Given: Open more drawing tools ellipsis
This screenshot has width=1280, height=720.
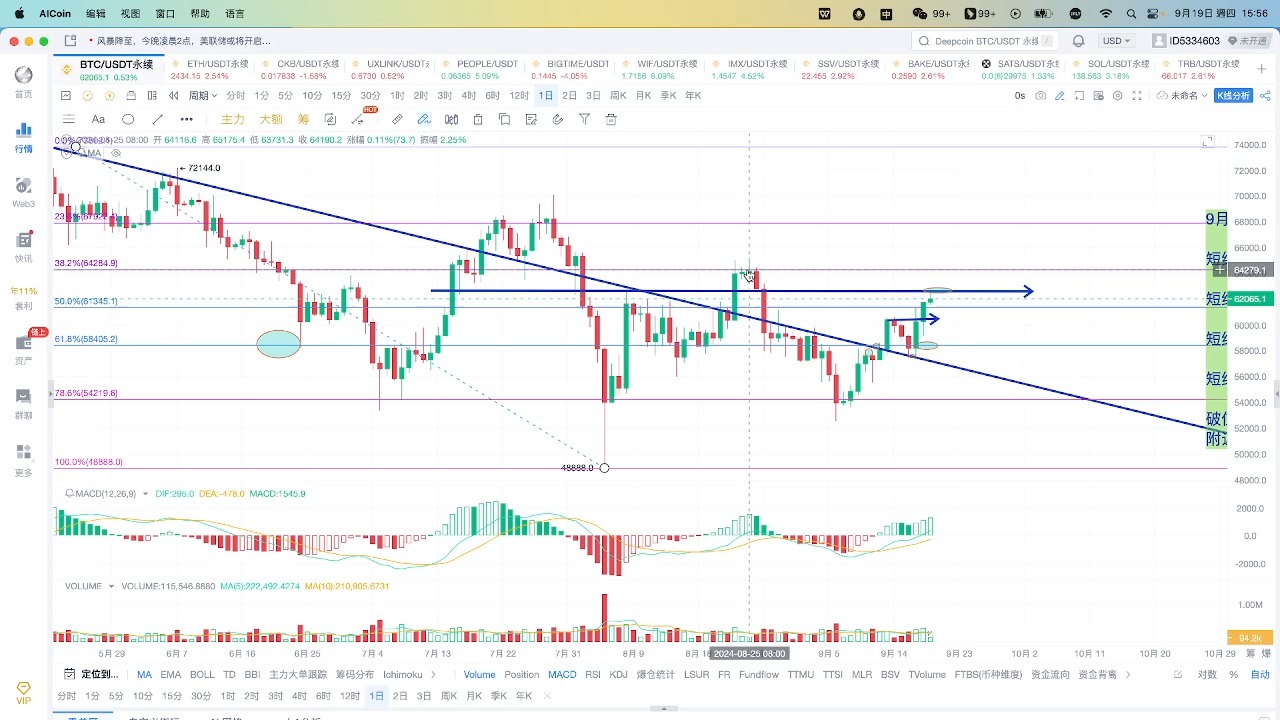Looking at the screenshot, I should [x=186, y=119].
